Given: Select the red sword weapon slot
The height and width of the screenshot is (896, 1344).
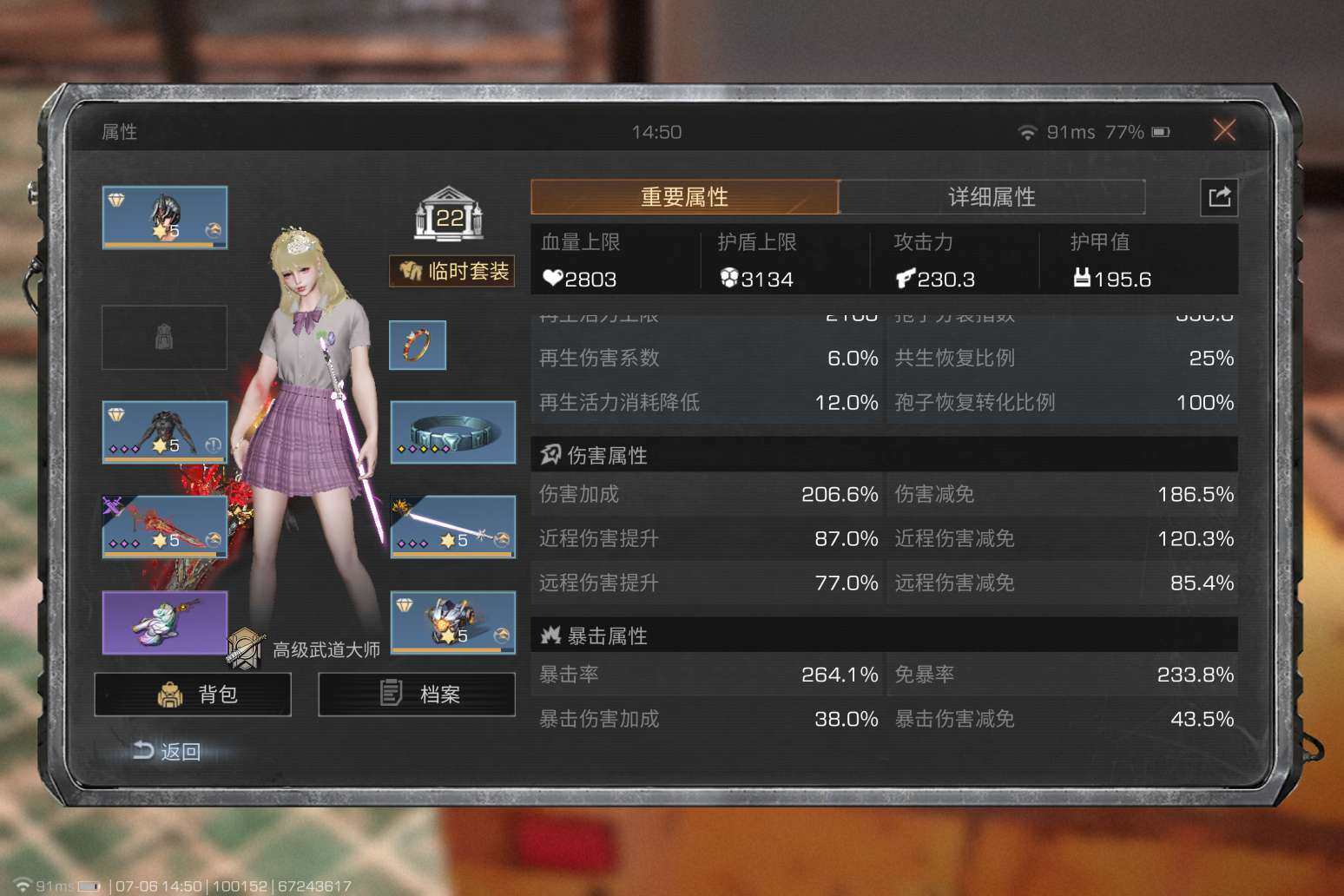Looking at the screenshot, I should click(165, 526).
